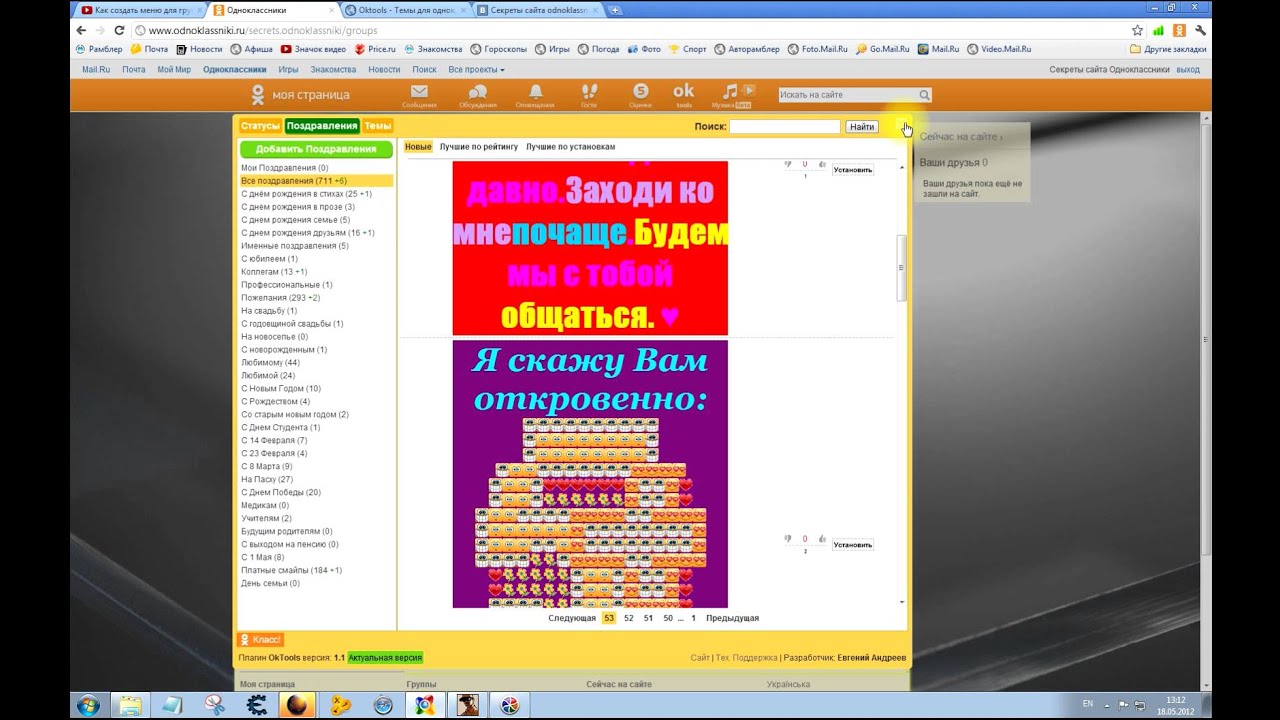Screen dimensions: 1280x720
Task: Open Тех. Поддержка link
Action: coord(746,658)
